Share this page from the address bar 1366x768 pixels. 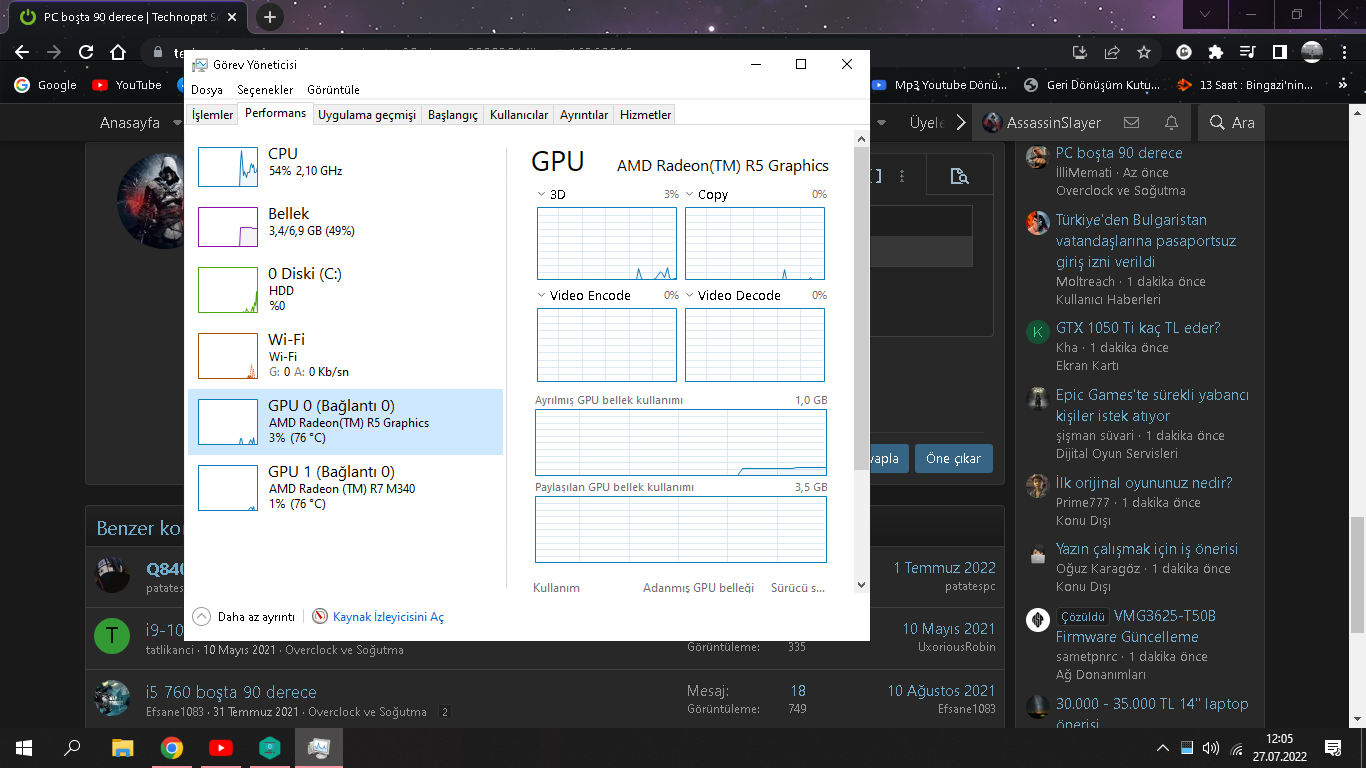[x=1112, y=52]
